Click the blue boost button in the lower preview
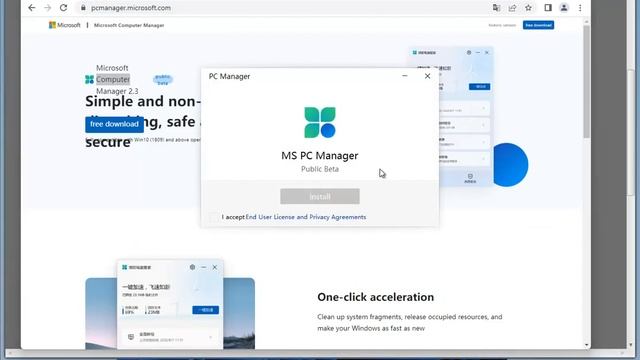 (205, 310)
